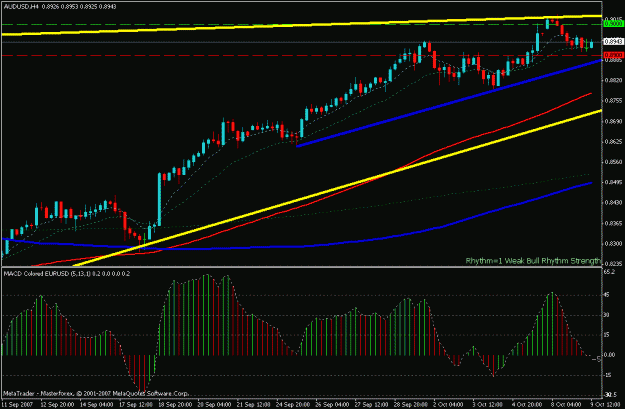Click the 28 Sep 20:00 time label

(411, 404)
